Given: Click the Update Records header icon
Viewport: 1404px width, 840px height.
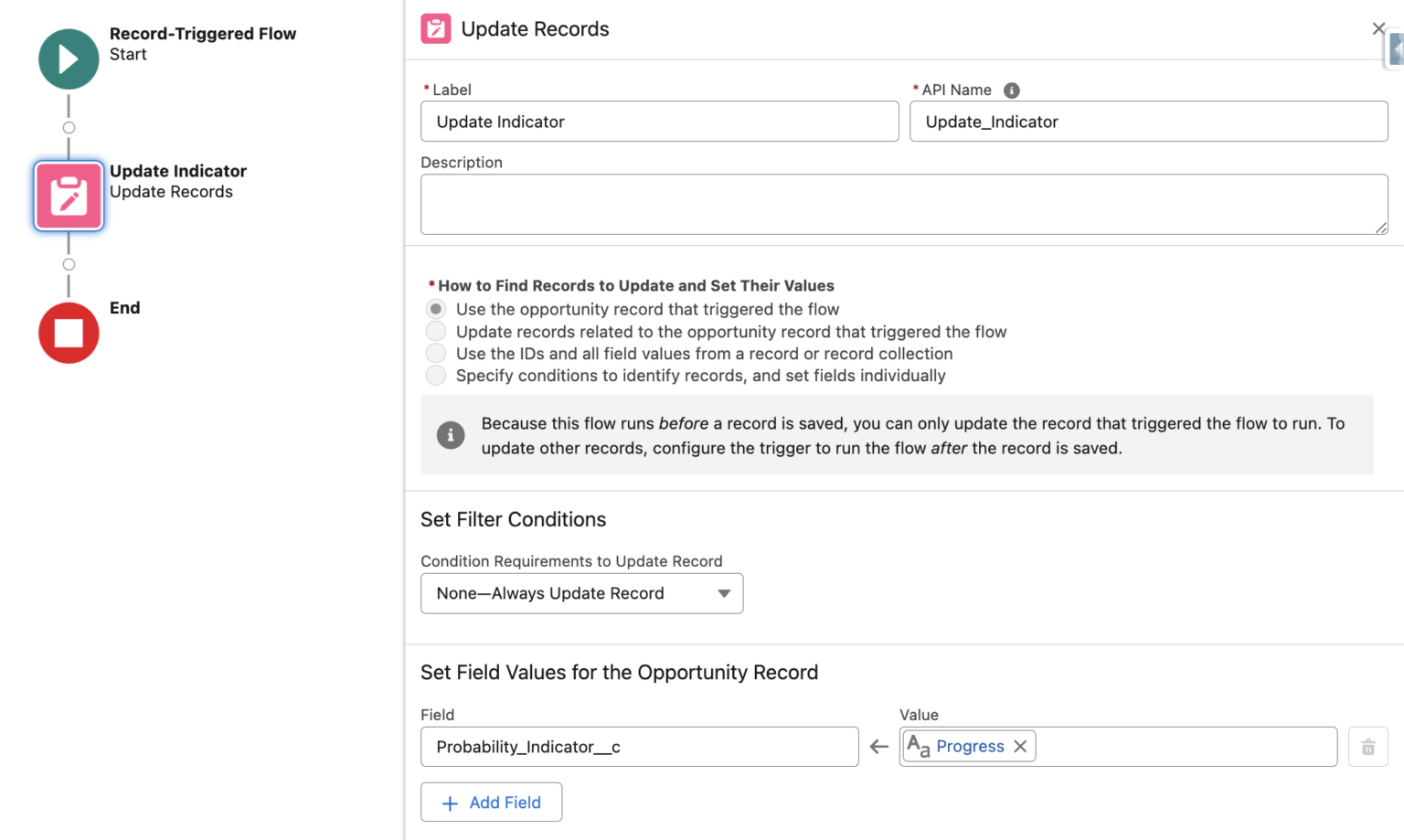Looking at the screenshot, I should [436, 28].
